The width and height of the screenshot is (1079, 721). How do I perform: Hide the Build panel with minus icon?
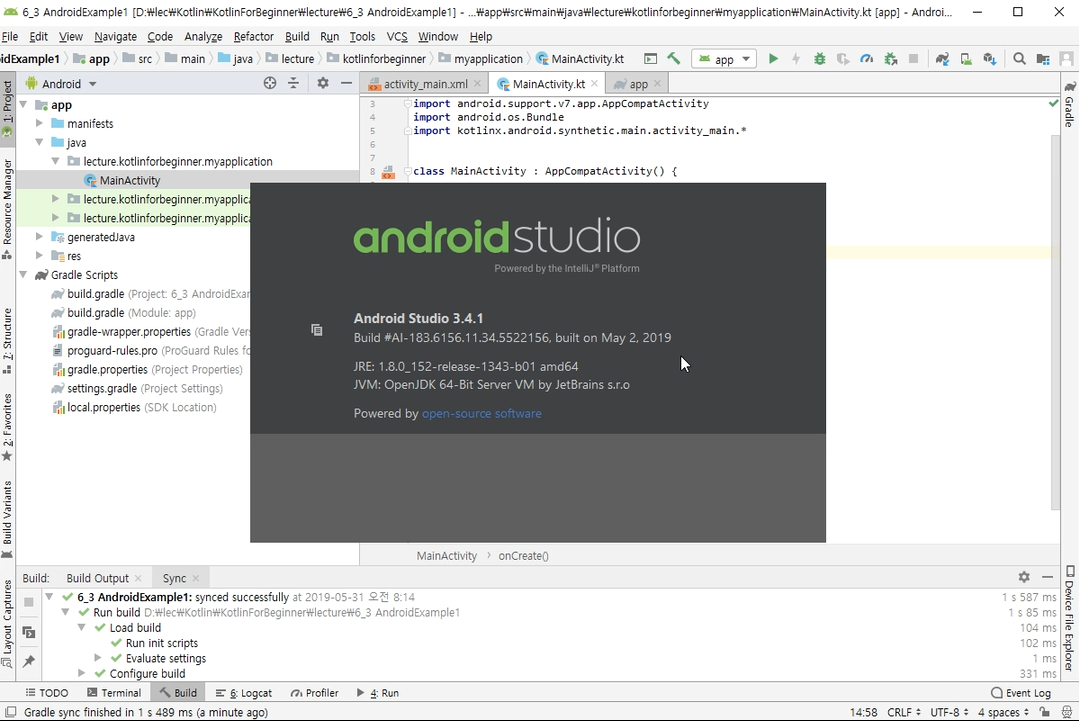point(1047,577)
